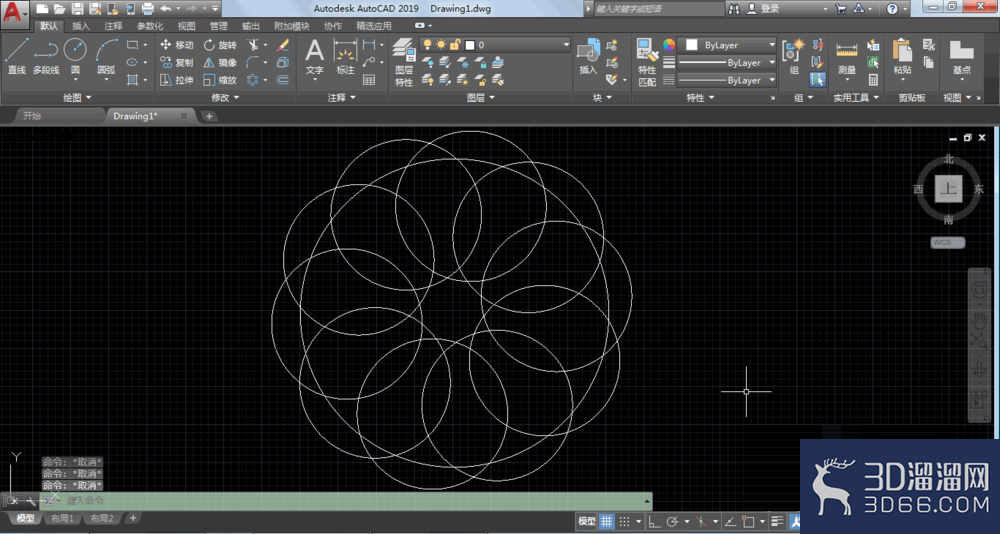This screenshot has height=534, width=1000.
Task: Click the WCS coordinate system button
Action: [x=947, y=242]
